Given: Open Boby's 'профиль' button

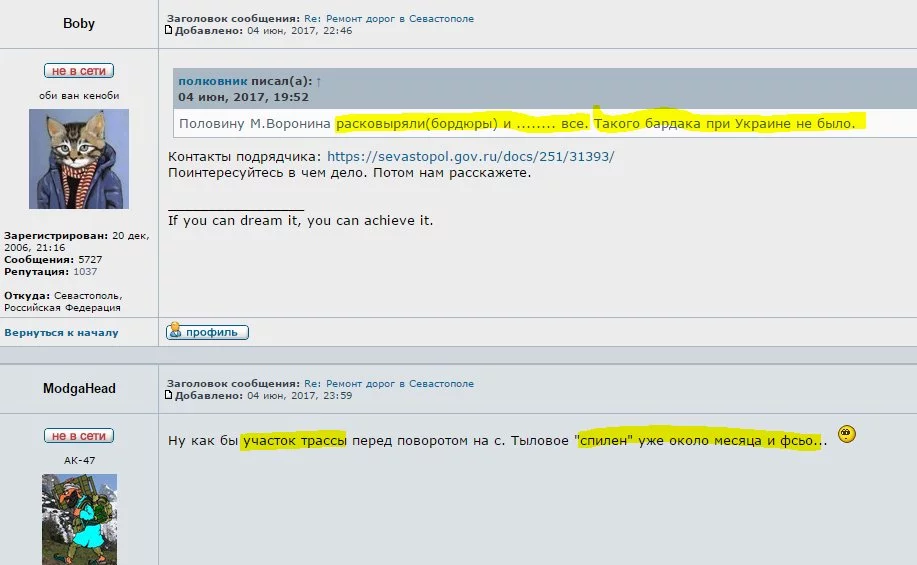Looking at the screenshot, I should pos(208,332).
